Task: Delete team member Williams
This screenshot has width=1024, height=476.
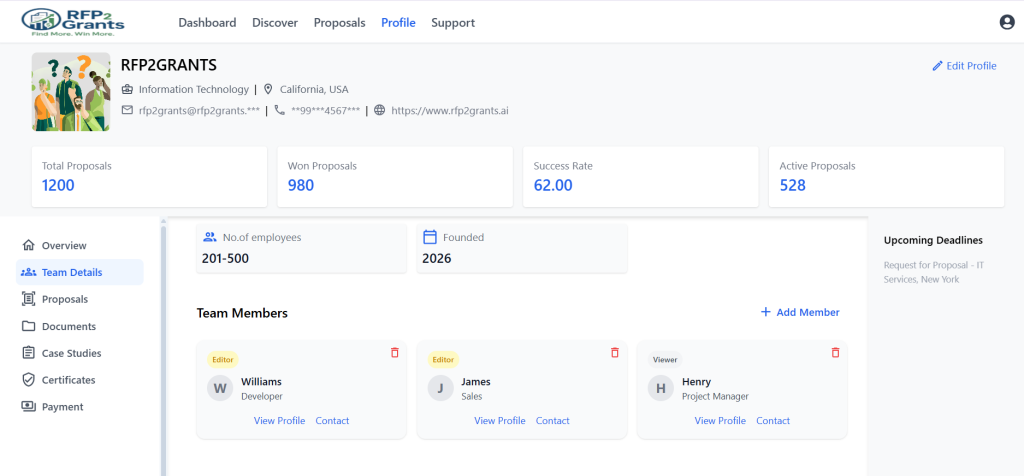Action: [394, 353]
